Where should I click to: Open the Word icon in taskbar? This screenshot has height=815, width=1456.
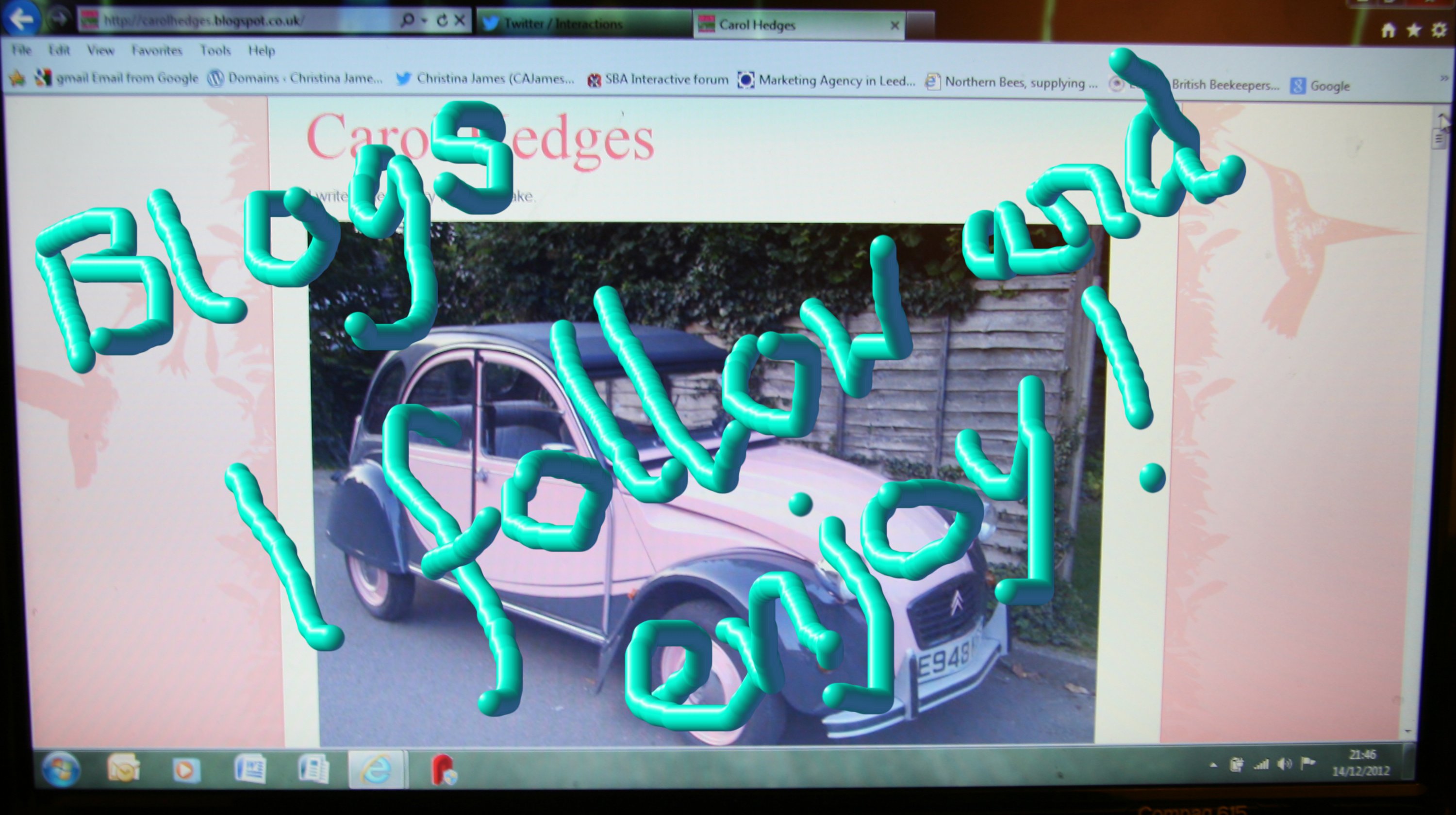click(x=250, y=768)
